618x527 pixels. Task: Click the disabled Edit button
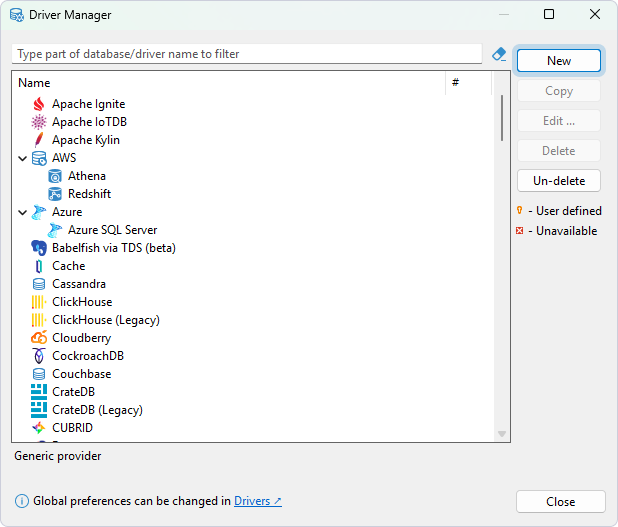[x=559, y=121]
